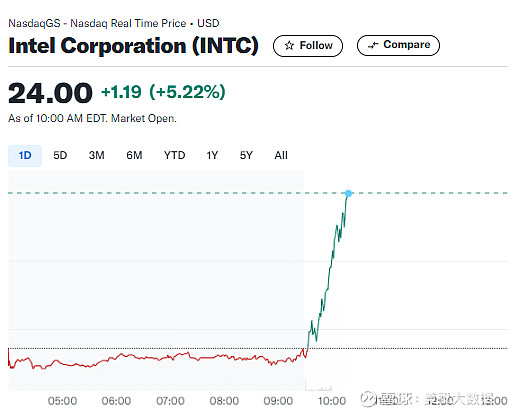Click the star icon in Follow
Viewport: 508px width, 414px height.
coord(289,45)
